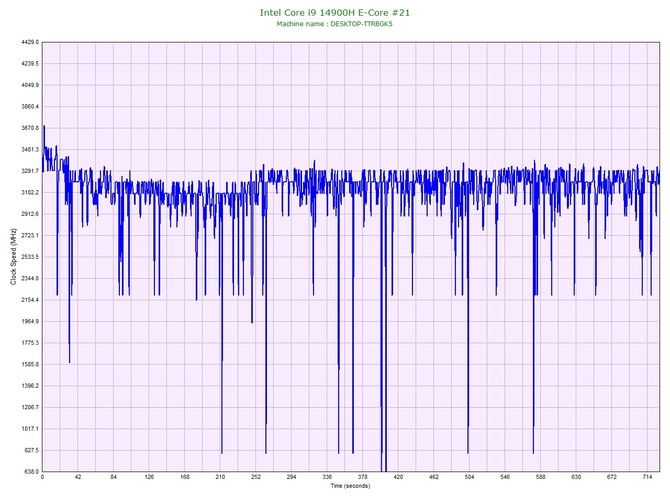Click the 827.5 y-axis value

(x=31, y=450)
